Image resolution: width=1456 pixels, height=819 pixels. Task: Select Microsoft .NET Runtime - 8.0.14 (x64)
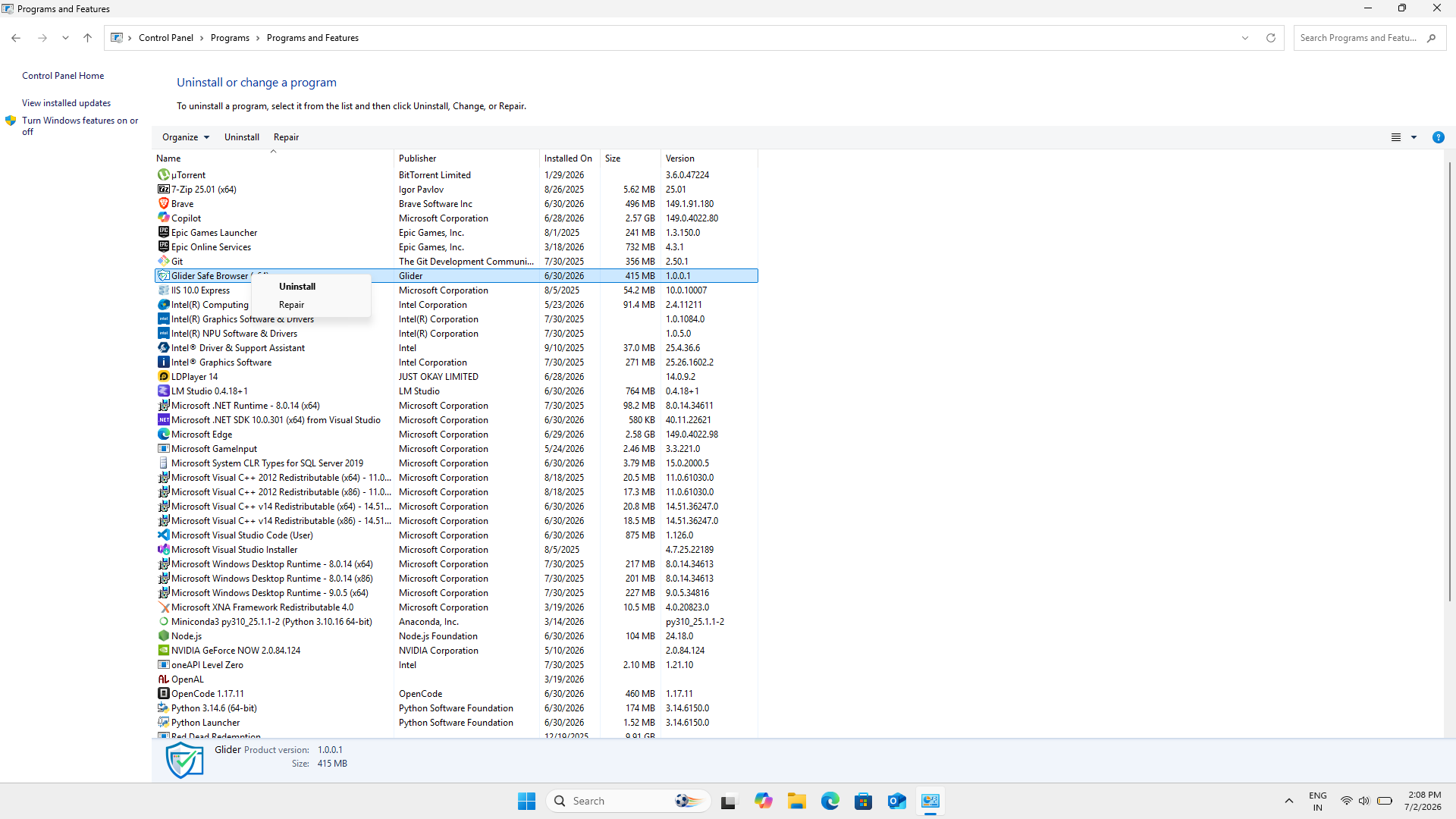click(x=455, y=406)
